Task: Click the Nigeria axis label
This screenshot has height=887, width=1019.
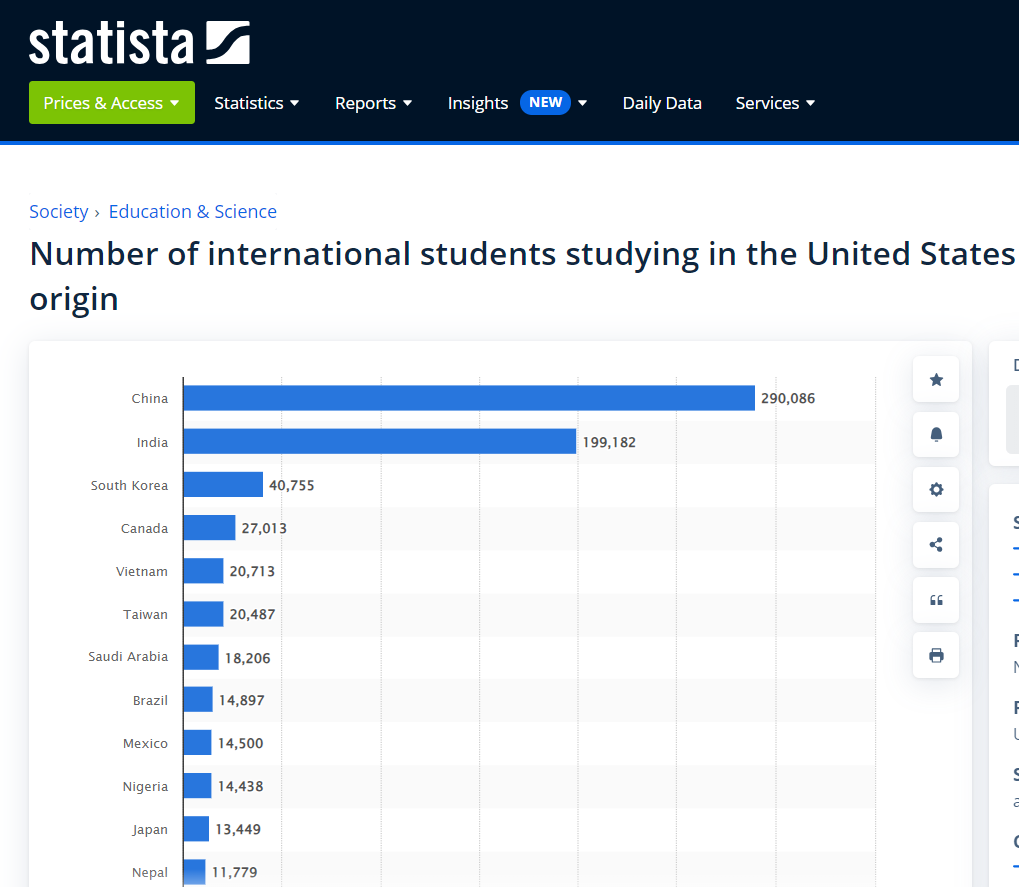Action: (x=146, y=786)
